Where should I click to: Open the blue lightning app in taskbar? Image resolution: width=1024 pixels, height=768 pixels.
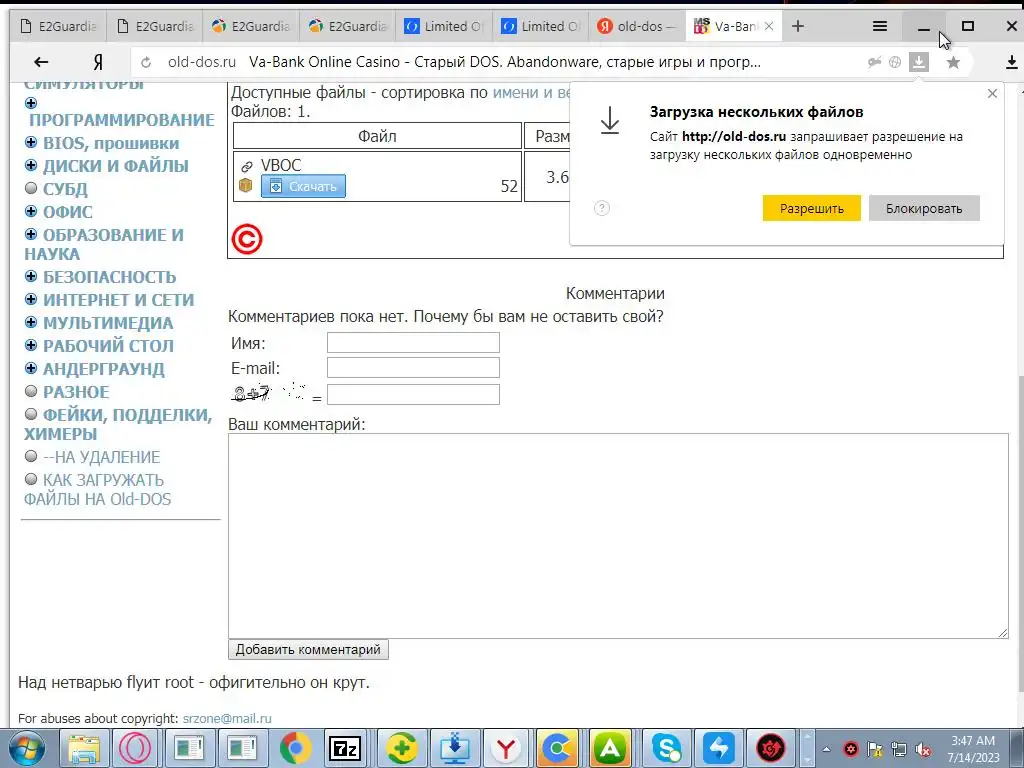718,748
